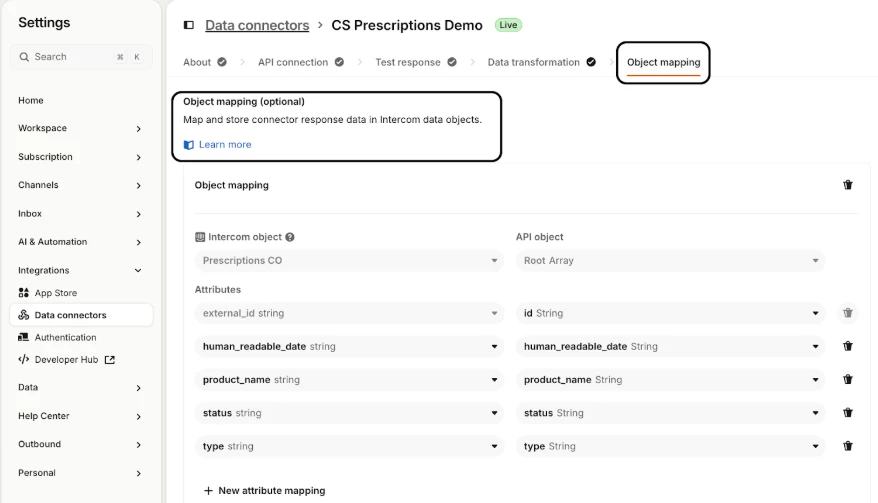
Task: Click the settings Search field
Action: [x=80, y=57]
